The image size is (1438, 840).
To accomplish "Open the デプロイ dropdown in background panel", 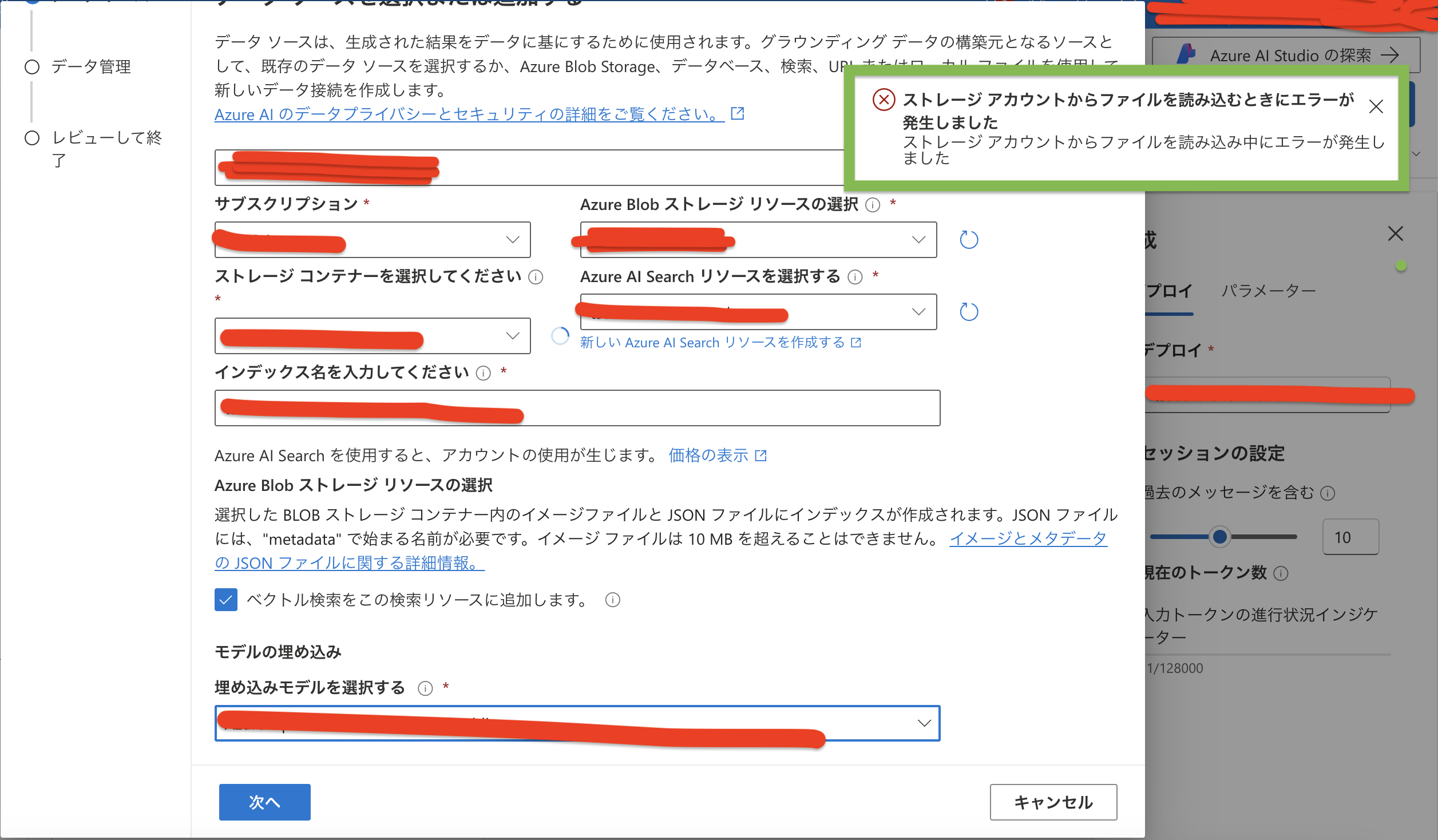I will tap(1267, 395).
